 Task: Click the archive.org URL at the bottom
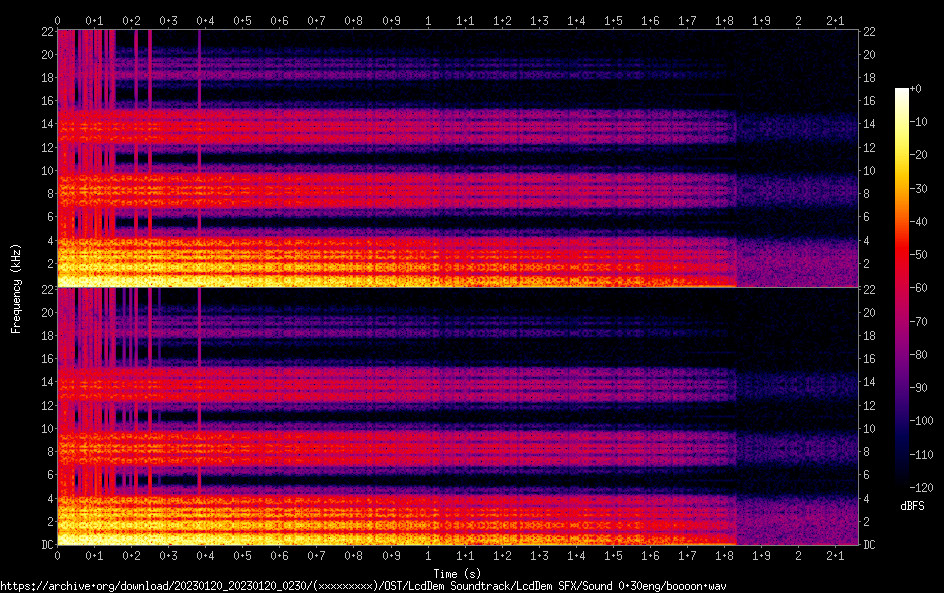tap(365, 585)
